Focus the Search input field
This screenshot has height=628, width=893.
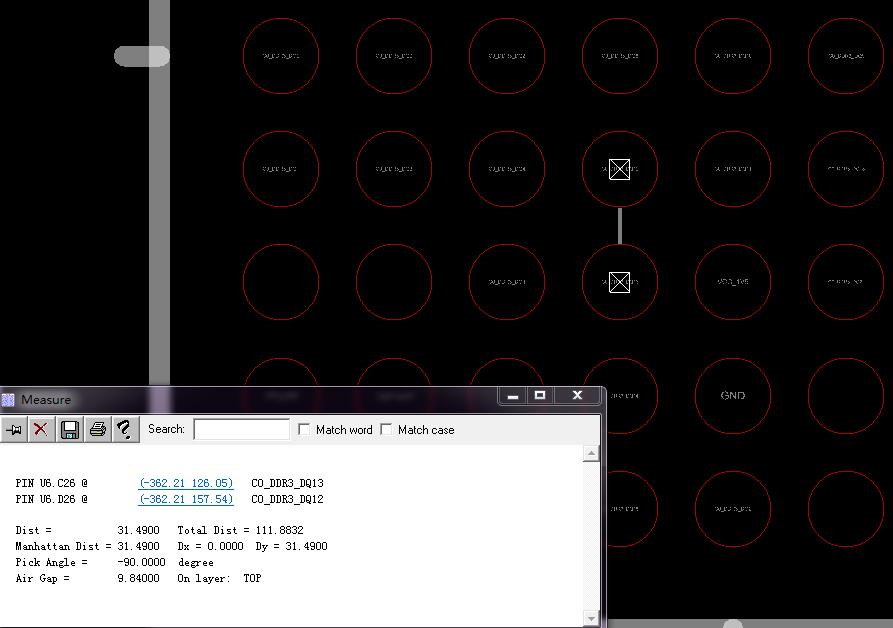[241, 429]
